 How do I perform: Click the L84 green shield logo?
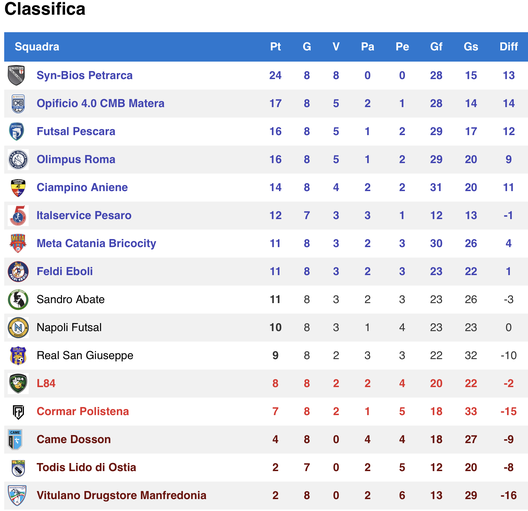[18, 383]
